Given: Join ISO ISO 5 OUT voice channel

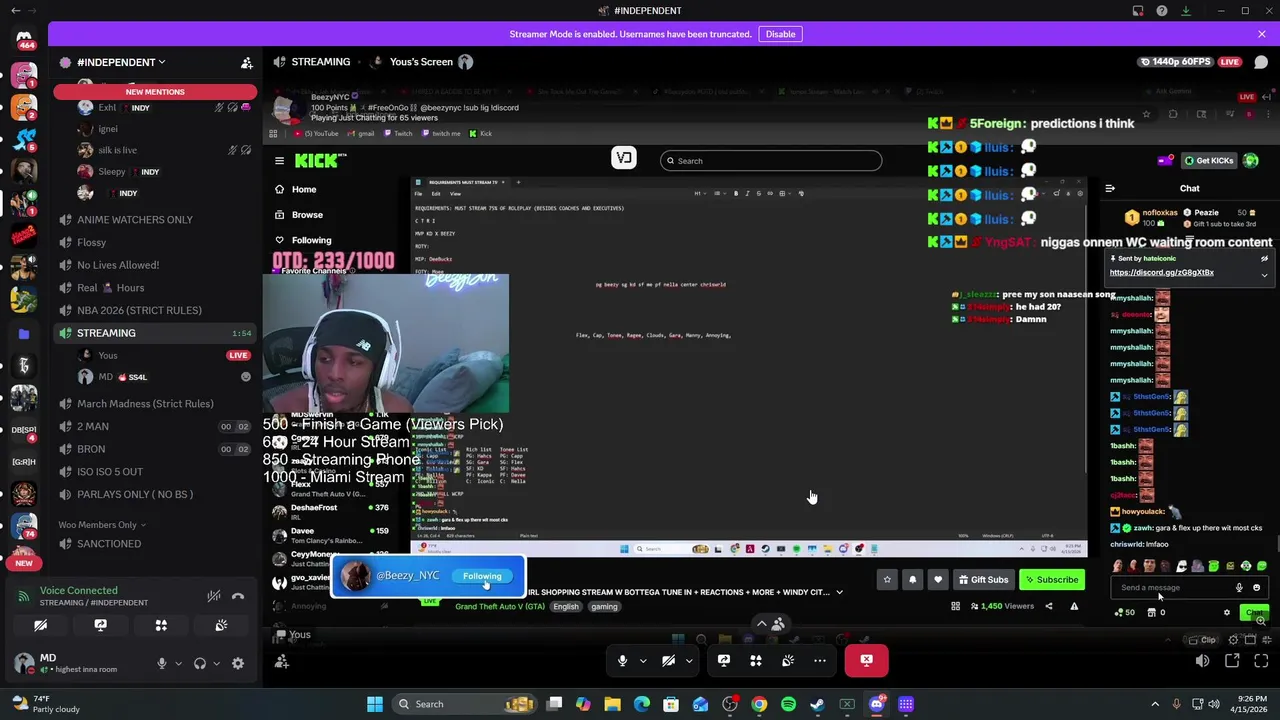Looking at the screenshot, I should pyautogui.click(x=155, y=472).
